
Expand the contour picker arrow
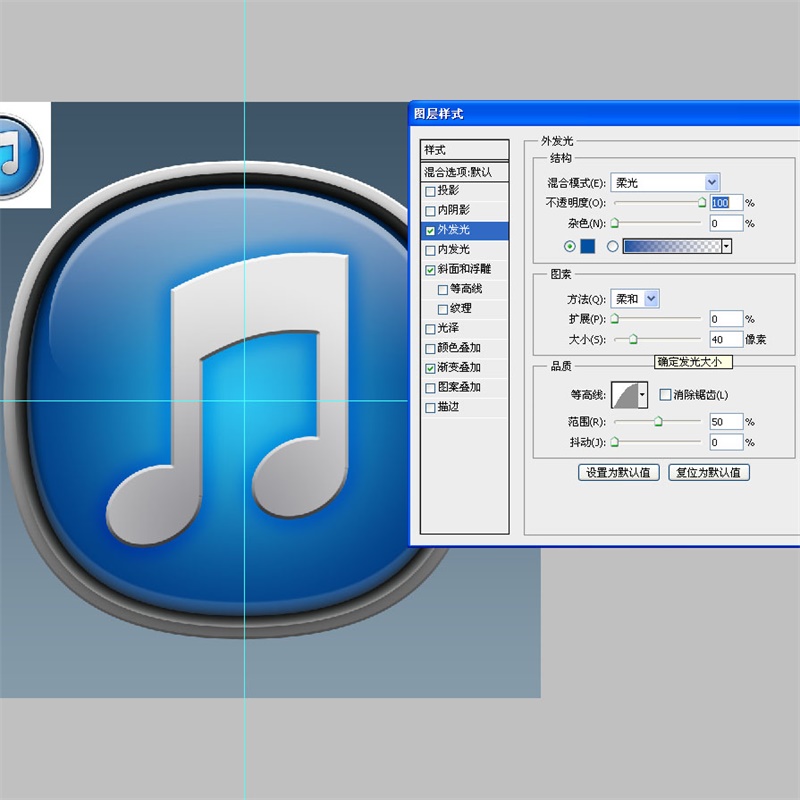coord(642,395)
